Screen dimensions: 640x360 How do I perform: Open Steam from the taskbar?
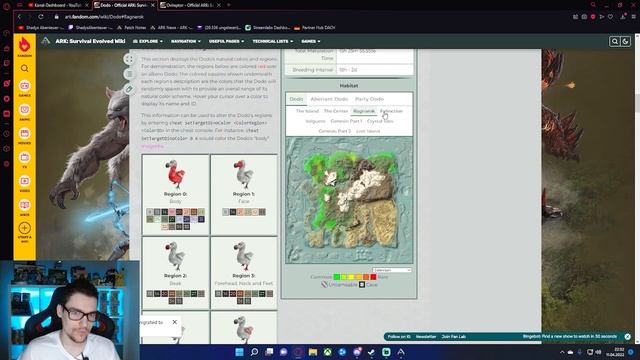pyautogui.click(x=371, y=352)
